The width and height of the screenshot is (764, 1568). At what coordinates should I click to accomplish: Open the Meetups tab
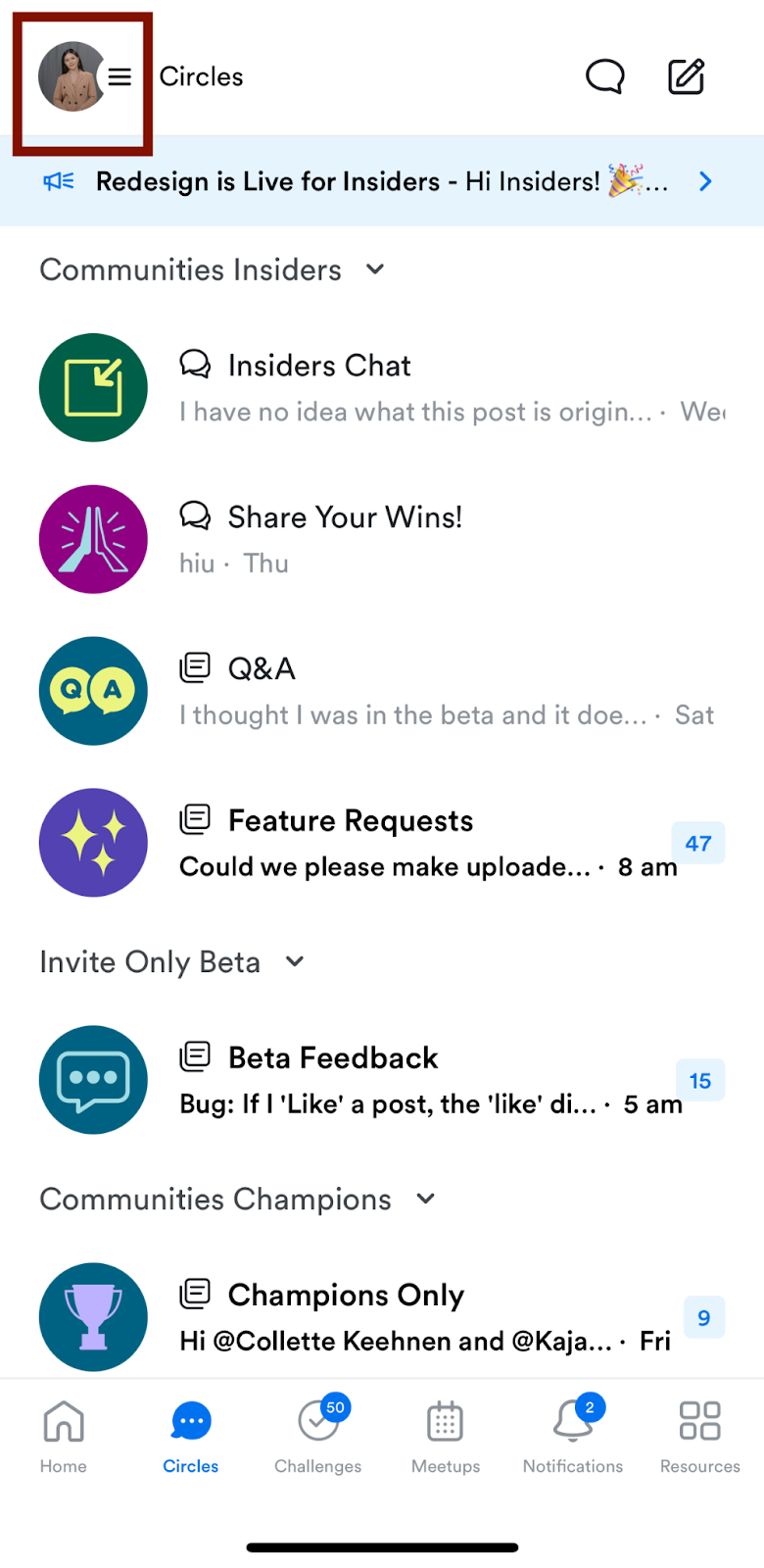click(446, 1436)
